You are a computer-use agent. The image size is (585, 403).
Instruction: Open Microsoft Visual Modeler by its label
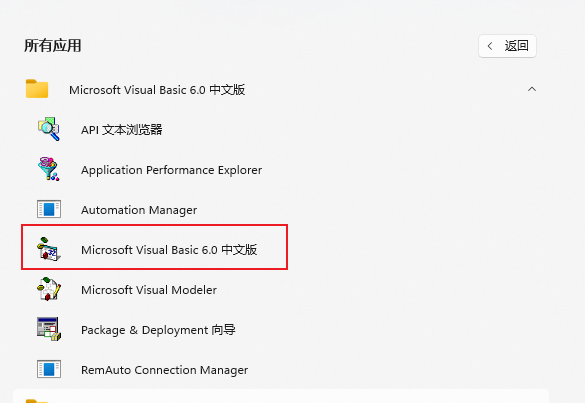[149, 290]
